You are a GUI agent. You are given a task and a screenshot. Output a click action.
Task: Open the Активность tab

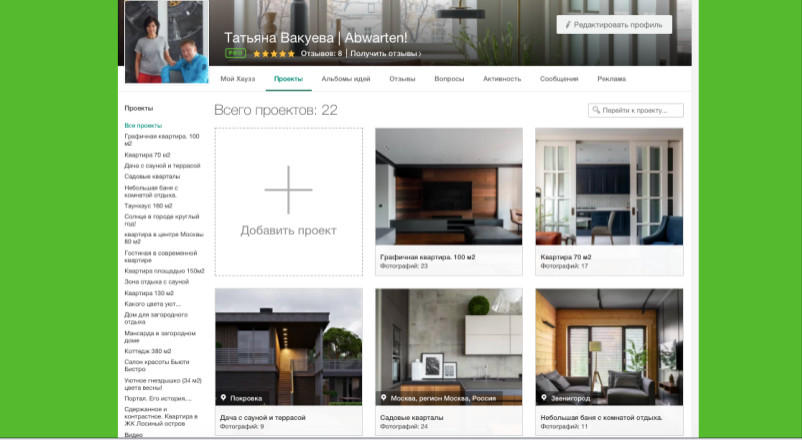(502, 79)
